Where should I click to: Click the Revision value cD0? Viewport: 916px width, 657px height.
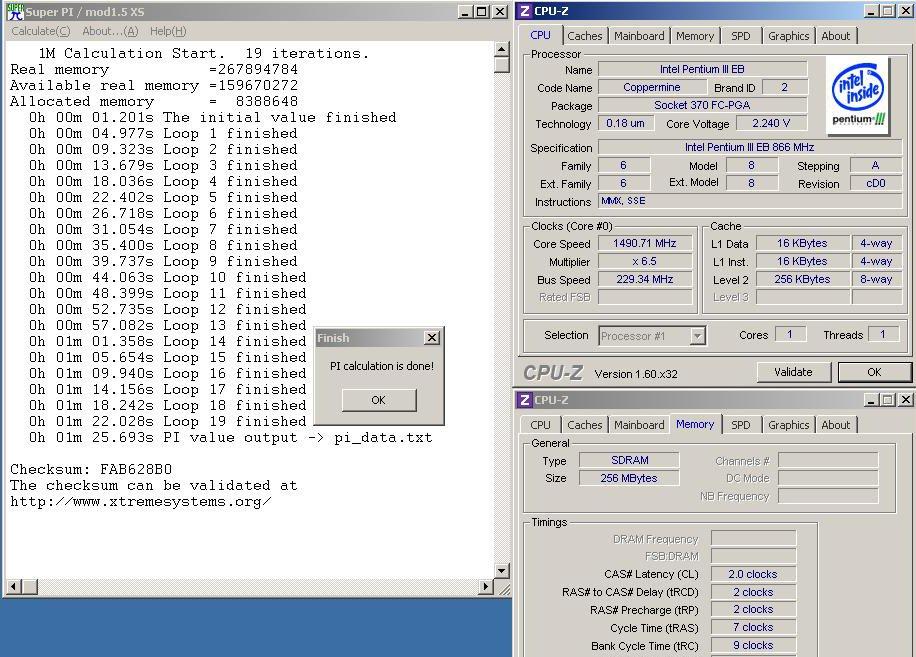875,183
